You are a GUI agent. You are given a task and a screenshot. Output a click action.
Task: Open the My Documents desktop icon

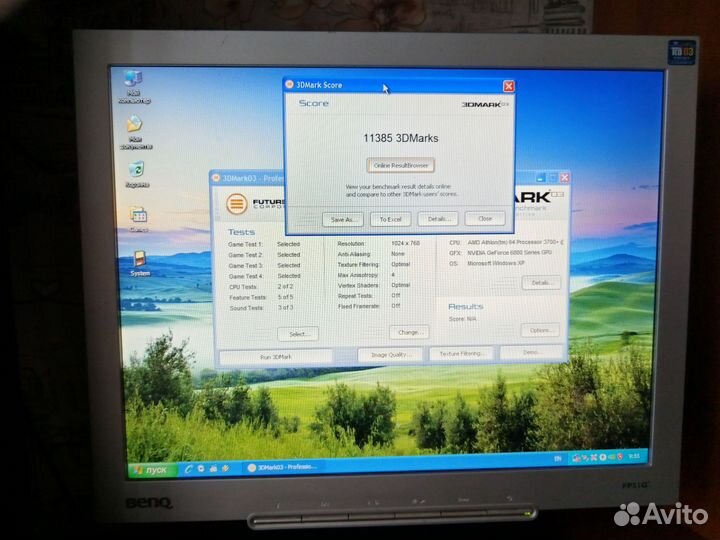click(x=135, y=131)
